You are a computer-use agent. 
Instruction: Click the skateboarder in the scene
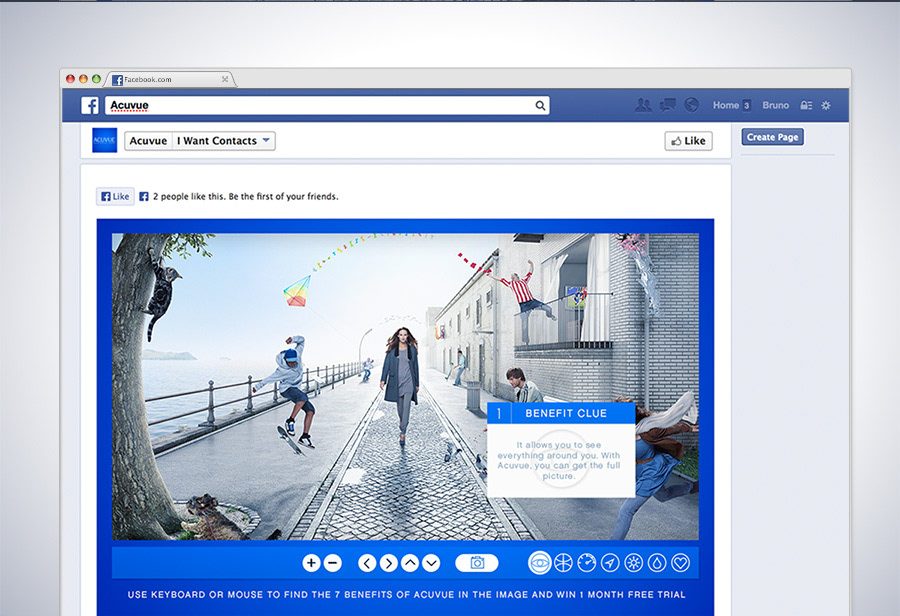pos(290,392)
